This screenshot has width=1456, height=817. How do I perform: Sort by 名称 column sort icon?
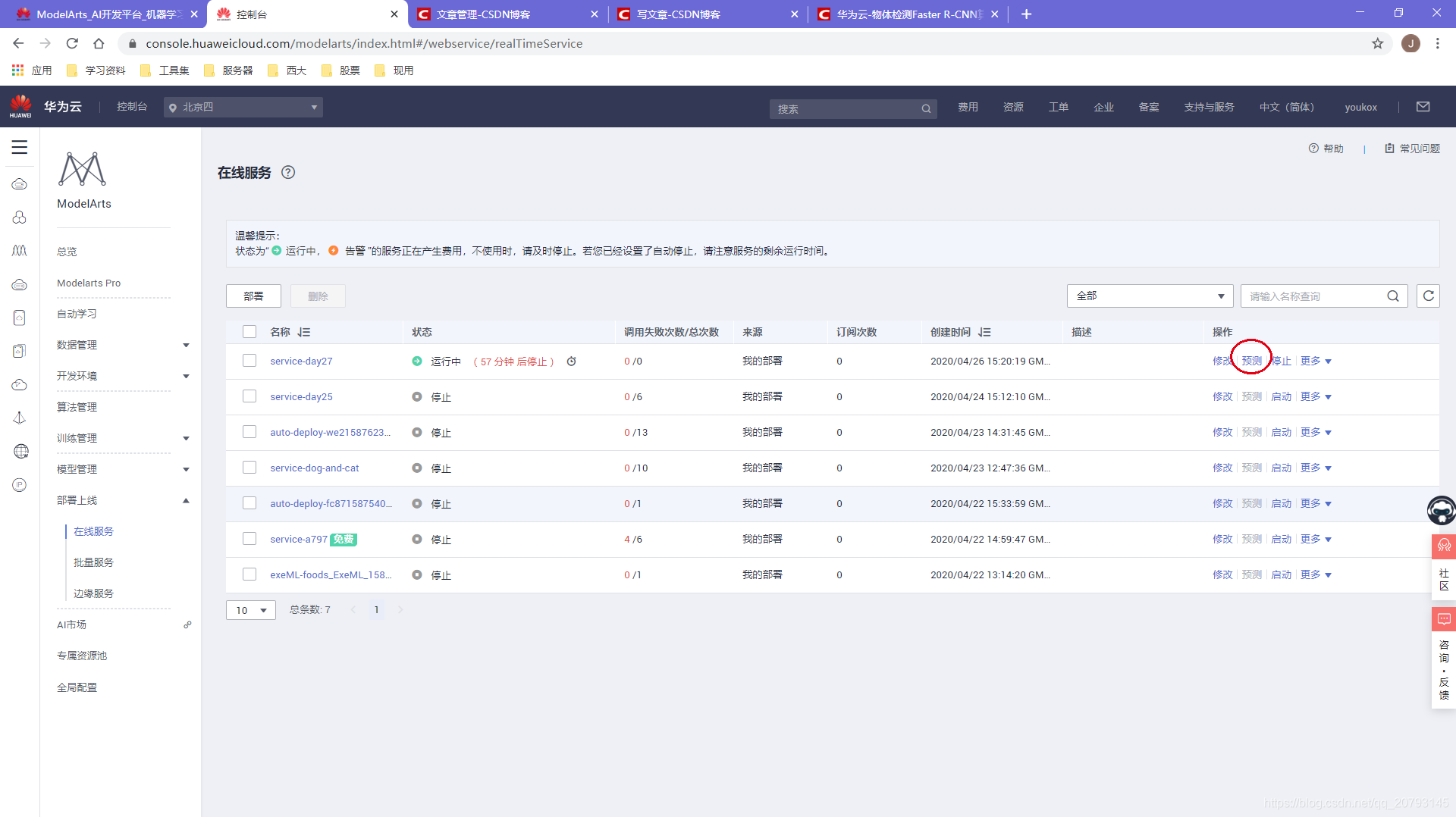click(304, 332)
